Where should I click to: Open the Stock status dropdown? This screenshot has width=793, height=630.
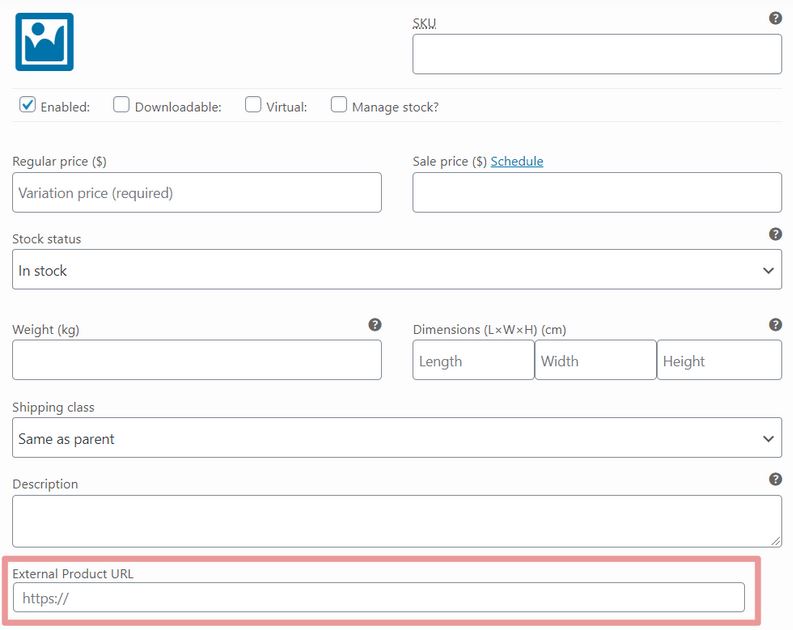tap(397, 269)
